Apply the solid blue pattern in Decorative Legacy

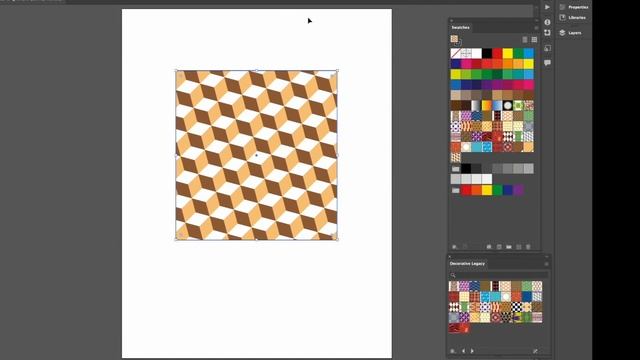click(527, 296)
